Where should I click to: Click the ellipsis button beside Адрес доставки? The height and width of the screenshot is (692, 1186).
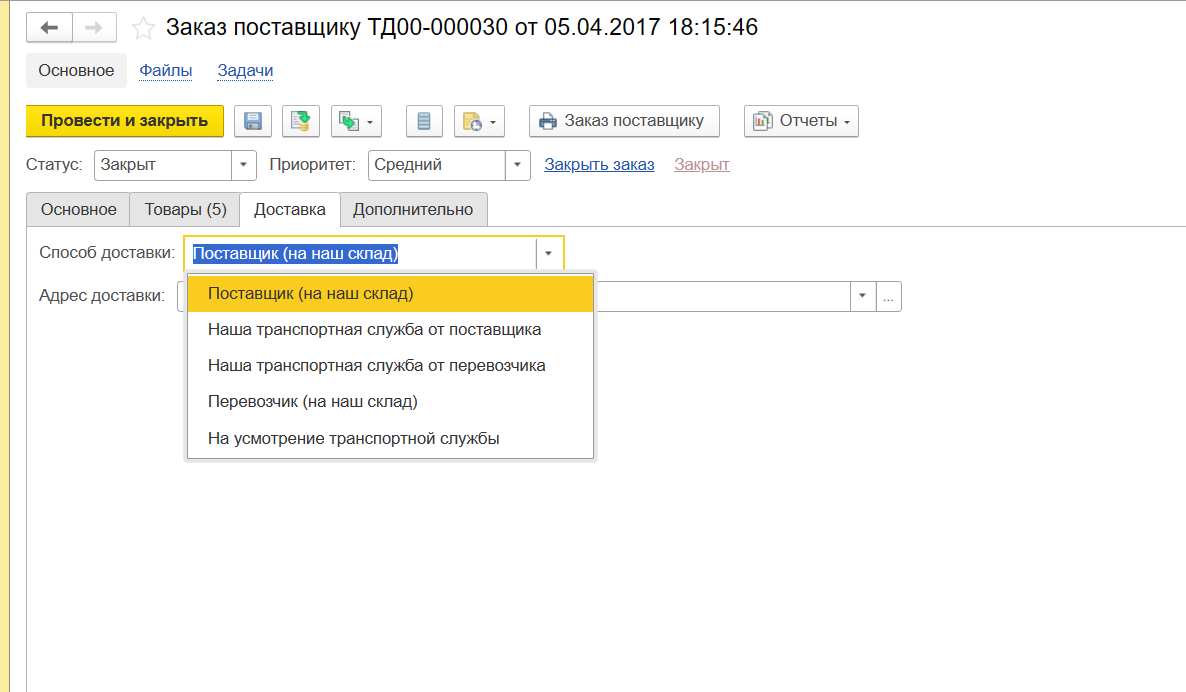[x=889, y=296]
